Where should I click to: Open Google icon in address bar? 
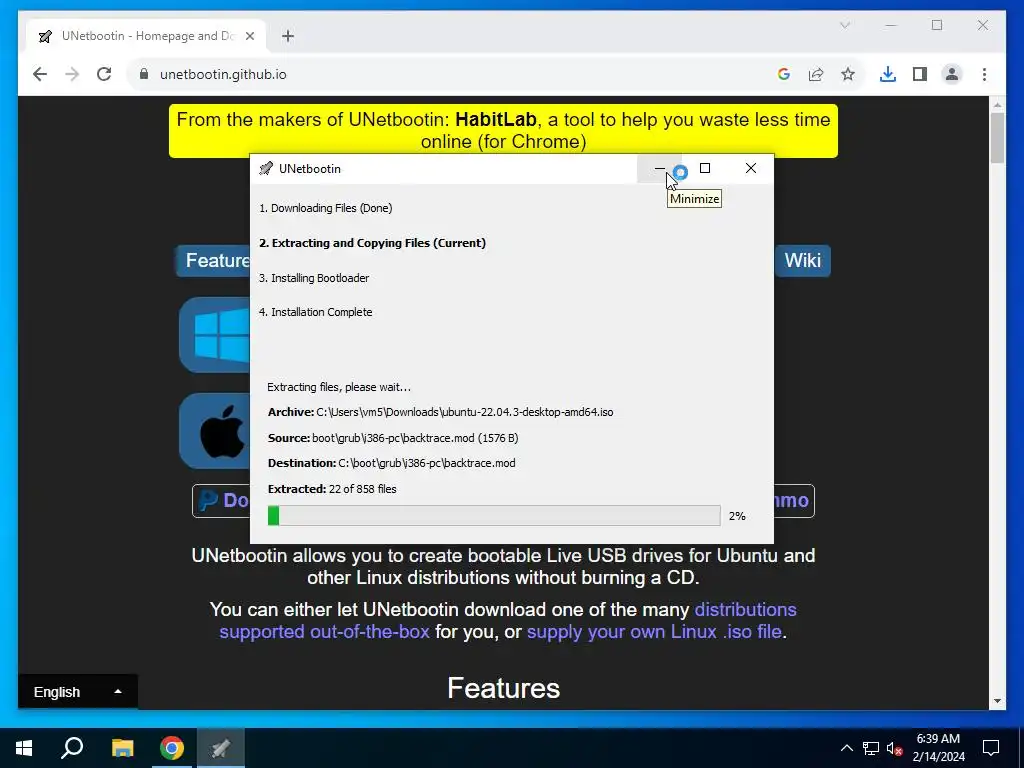(x=784, y=74)
